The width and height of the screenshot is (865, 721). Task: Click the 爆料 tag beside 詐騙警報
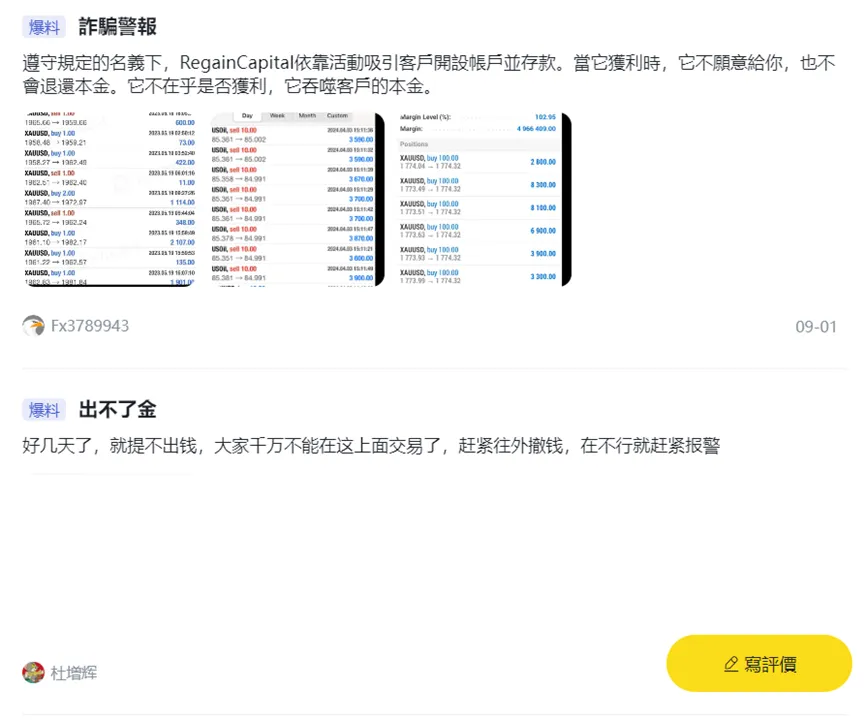[x=44, y=26]
